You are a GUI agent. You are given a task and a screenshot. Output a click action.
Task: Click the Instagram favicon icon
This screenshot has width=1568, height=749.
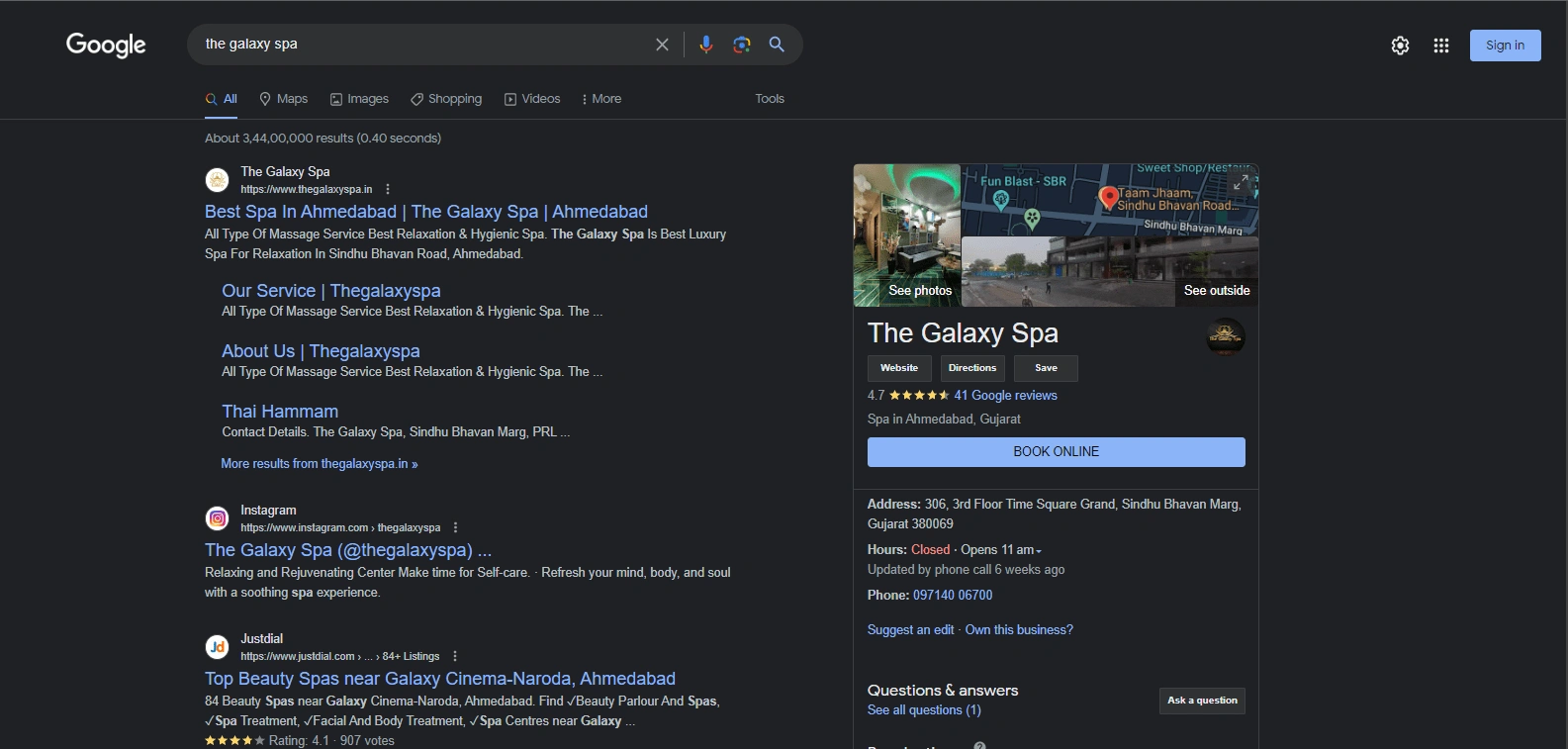tap(217, 518)
